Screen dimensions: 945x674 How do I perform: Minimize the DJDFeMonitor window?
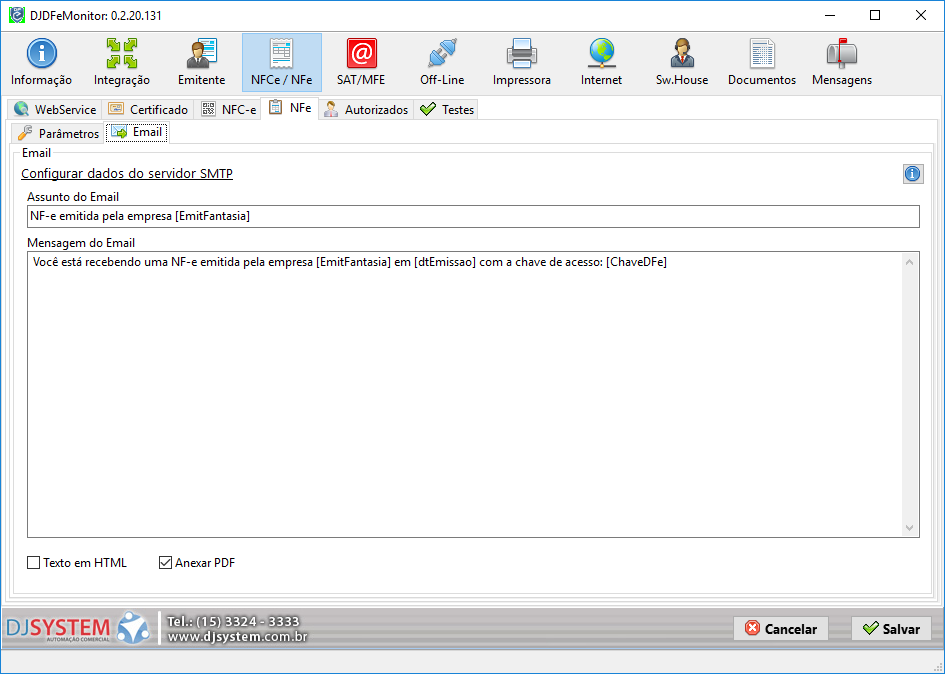pyautogui.click(x=830, y=15)
